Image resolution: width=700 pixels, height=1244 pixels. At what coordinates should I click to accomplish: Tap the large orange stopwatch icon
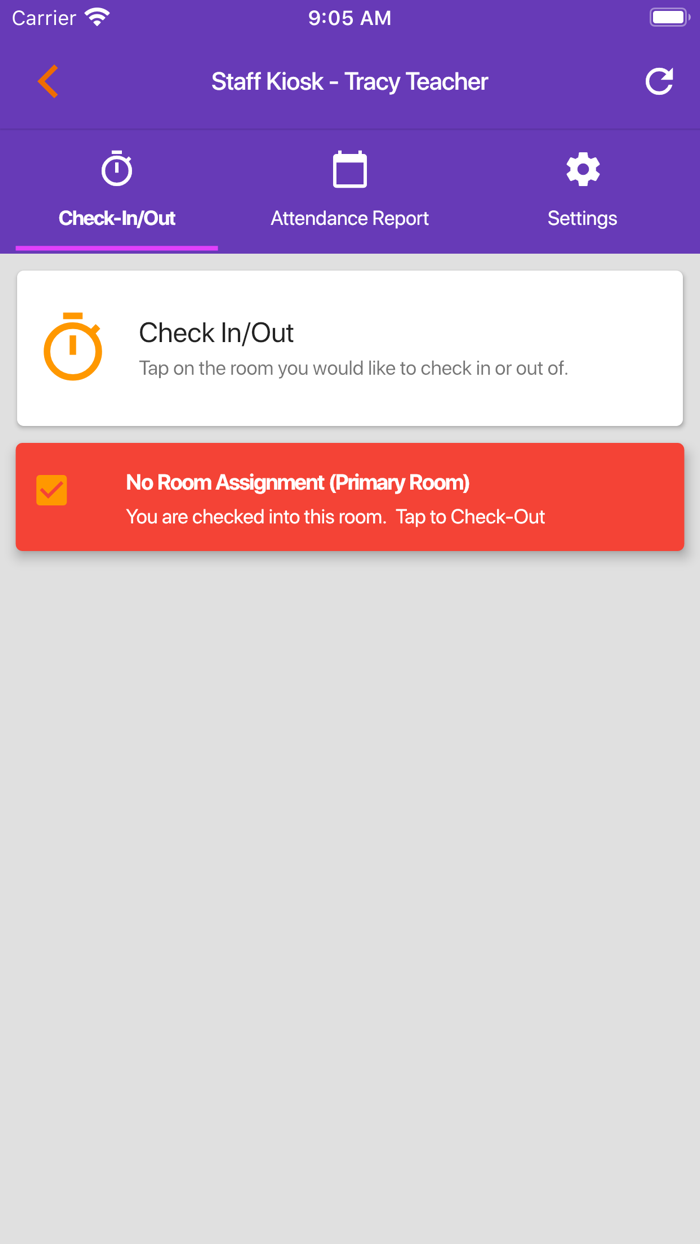click(73, 347)
